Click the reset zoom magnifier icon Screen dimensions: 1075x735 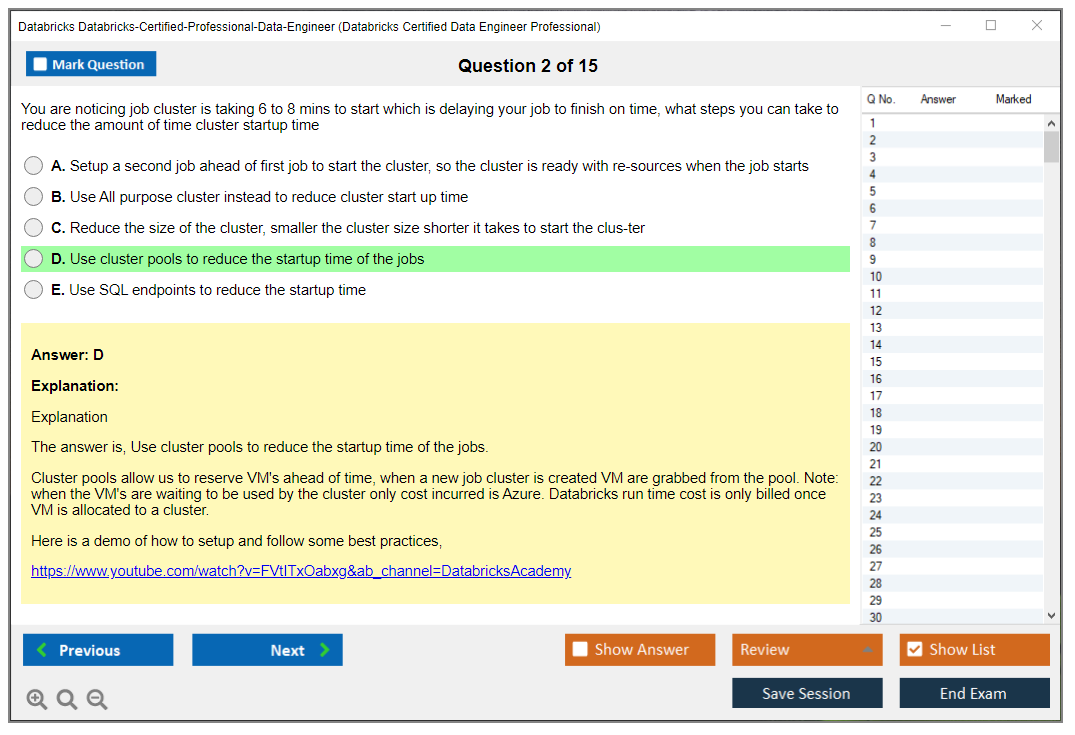click(67, 699)
